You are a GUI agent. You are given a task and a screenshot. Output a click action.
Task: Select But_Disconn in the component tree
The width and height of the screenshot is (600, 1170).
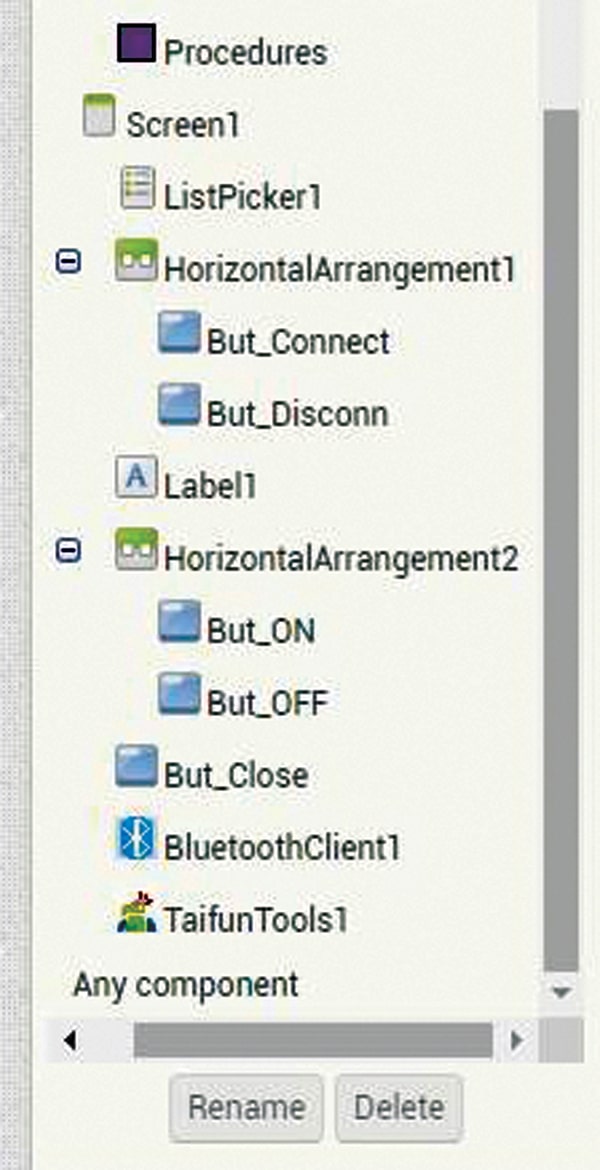pyautogui.click(x=297, y=414)
